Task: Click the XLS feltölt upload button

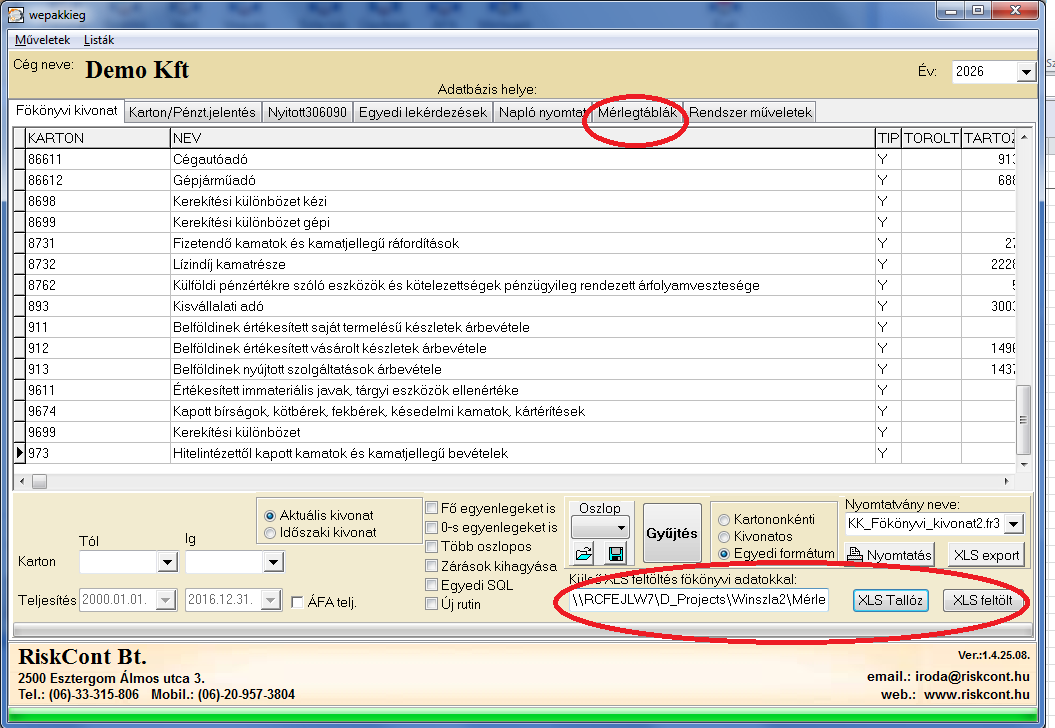Action: (x=982, y=600)
